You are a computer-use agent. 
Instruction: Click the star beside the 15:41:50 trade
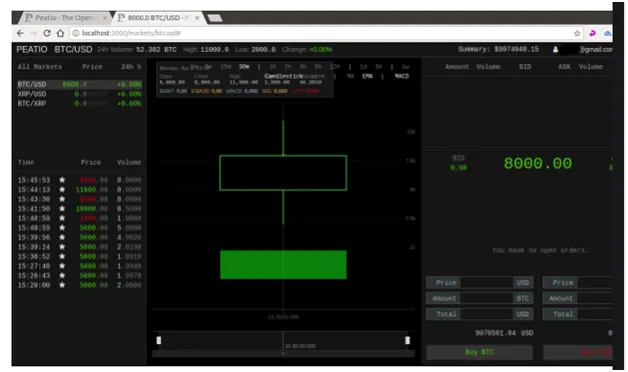click(62, 209)
